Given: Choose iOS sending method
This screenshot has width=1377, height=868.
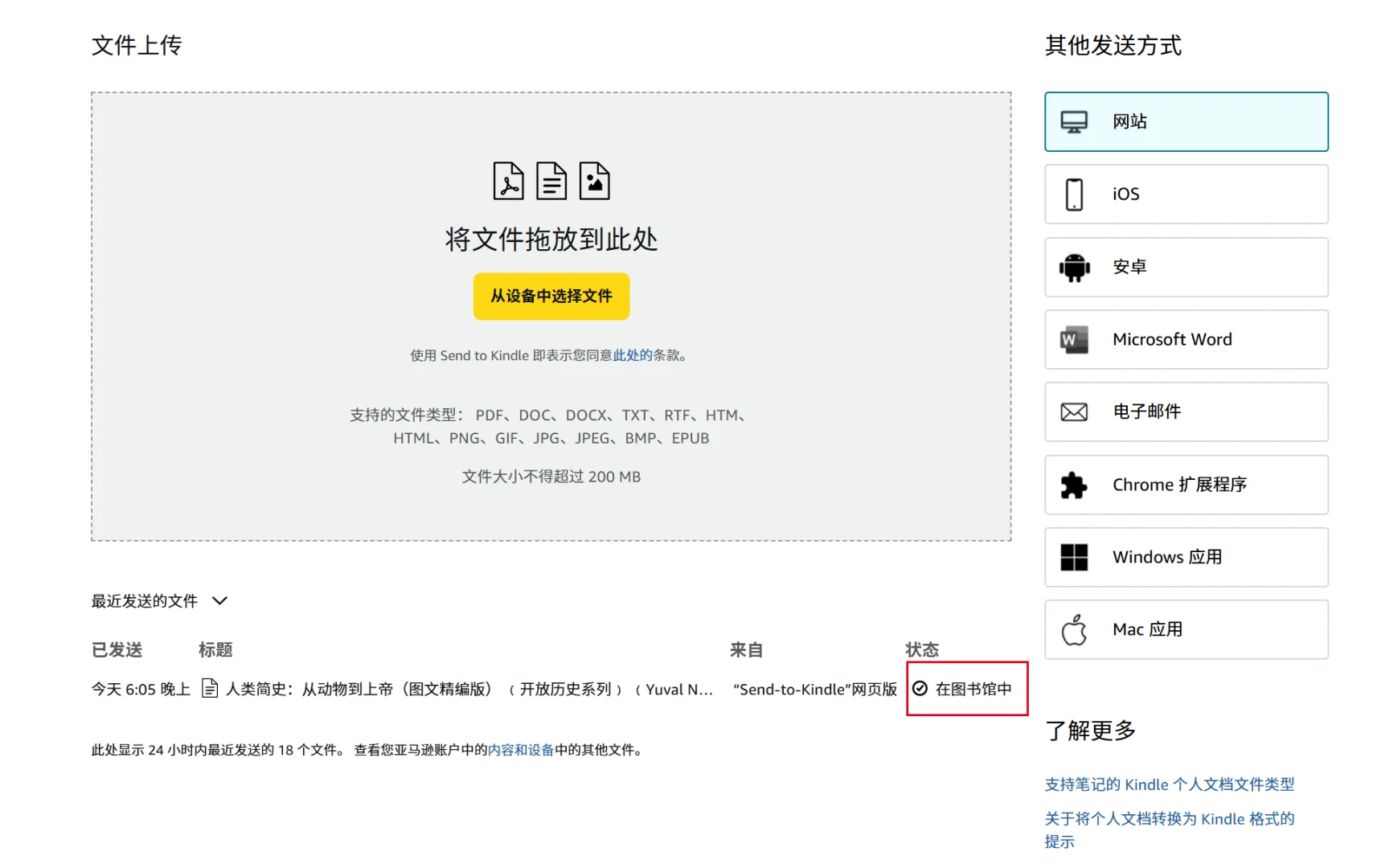Looking at the screenshot, I should 1186,194.
